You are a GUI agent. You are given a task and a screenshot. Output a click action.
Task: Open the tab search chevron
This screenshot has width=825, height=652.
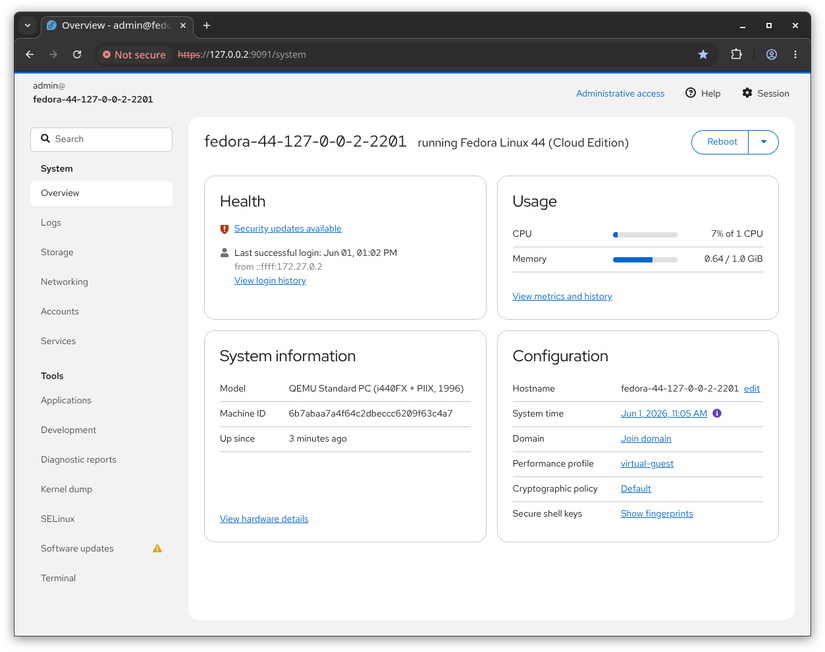click(x=27, y=25)
